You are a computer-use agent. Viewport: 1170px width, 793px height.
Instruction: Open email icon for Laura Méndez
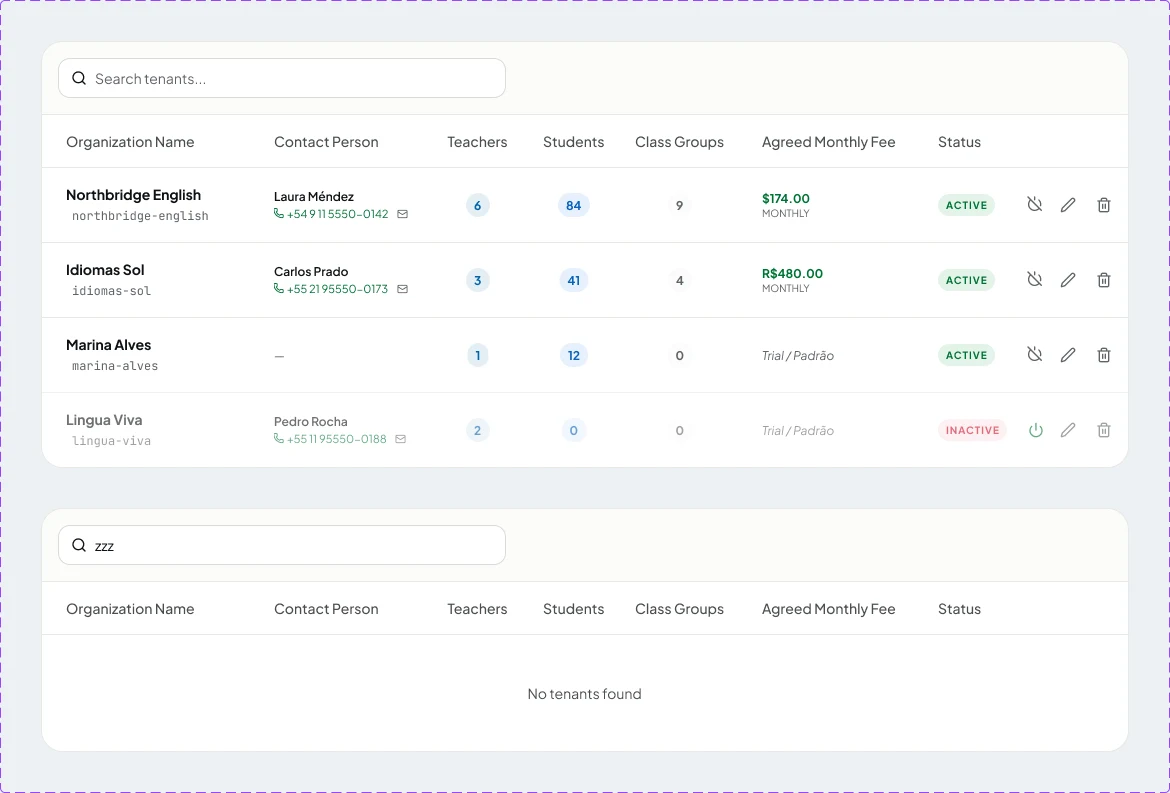click(402, 214)
